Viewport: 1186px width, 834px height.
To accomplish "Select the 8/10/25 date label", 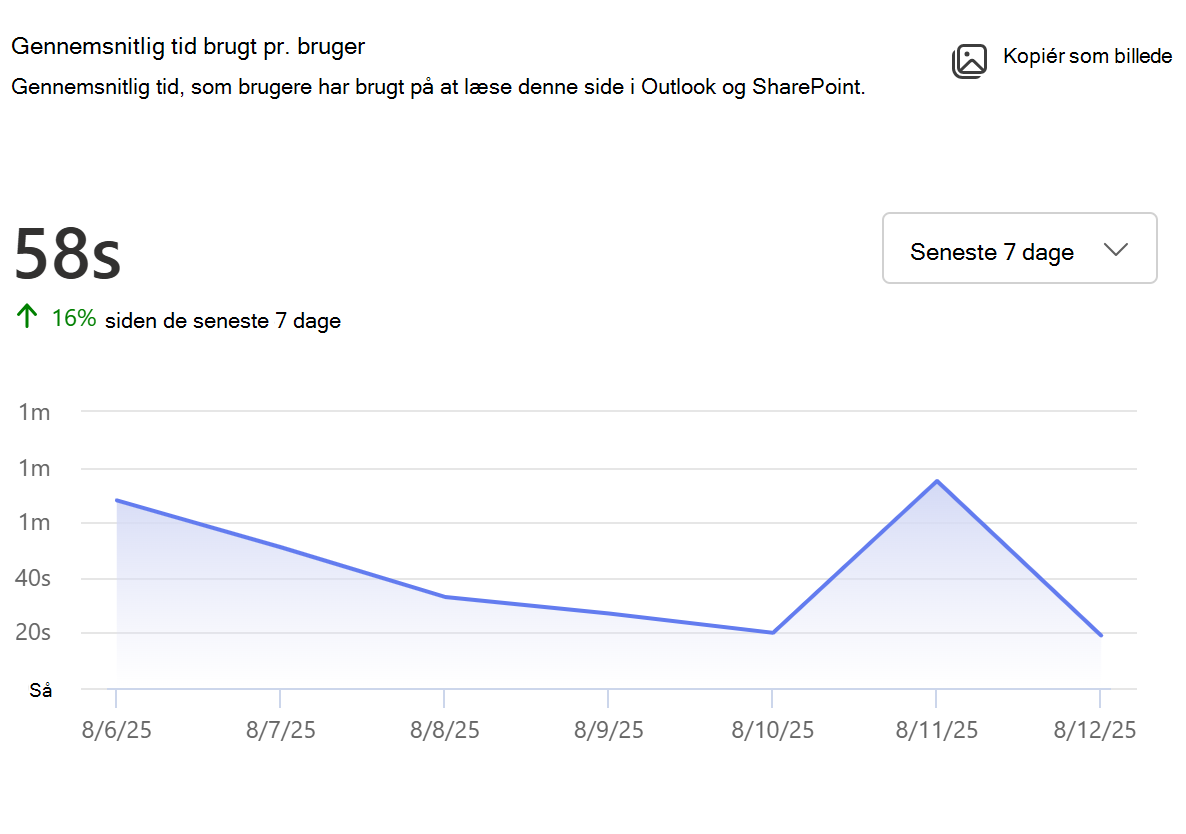I will (772, 730).
